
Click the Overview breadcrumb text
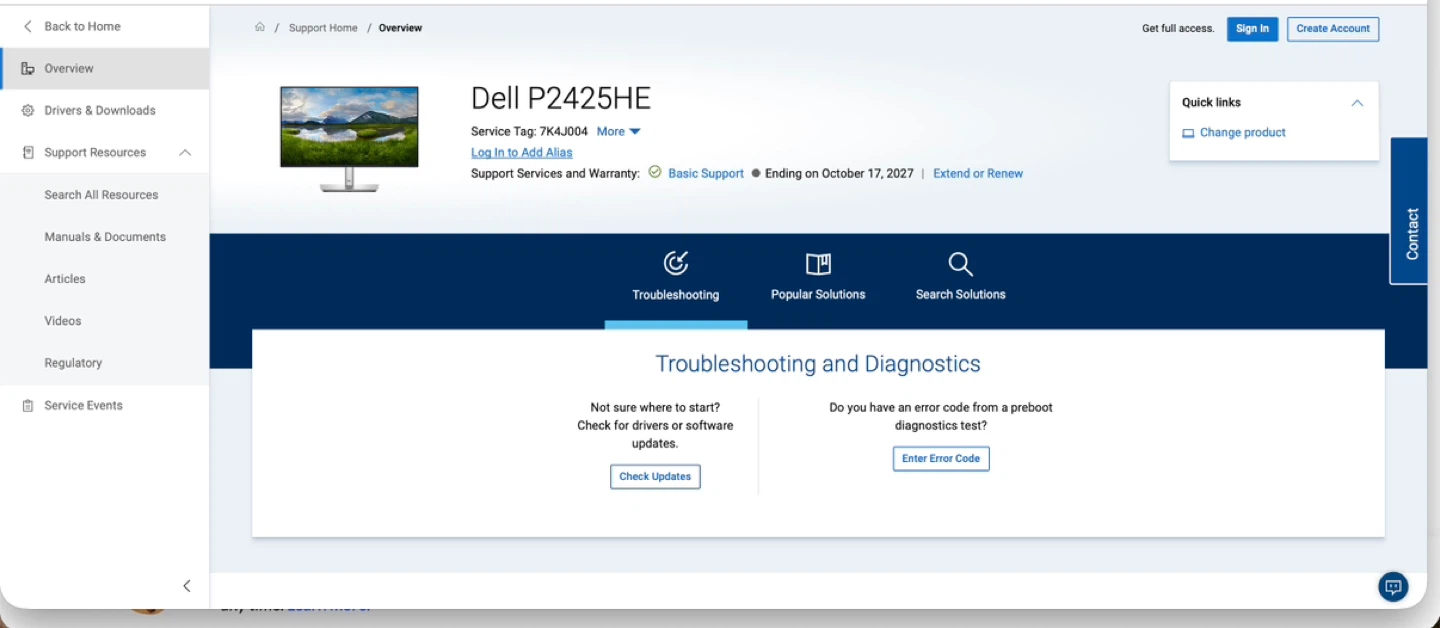pyautogui.click(x=400, y=28)
